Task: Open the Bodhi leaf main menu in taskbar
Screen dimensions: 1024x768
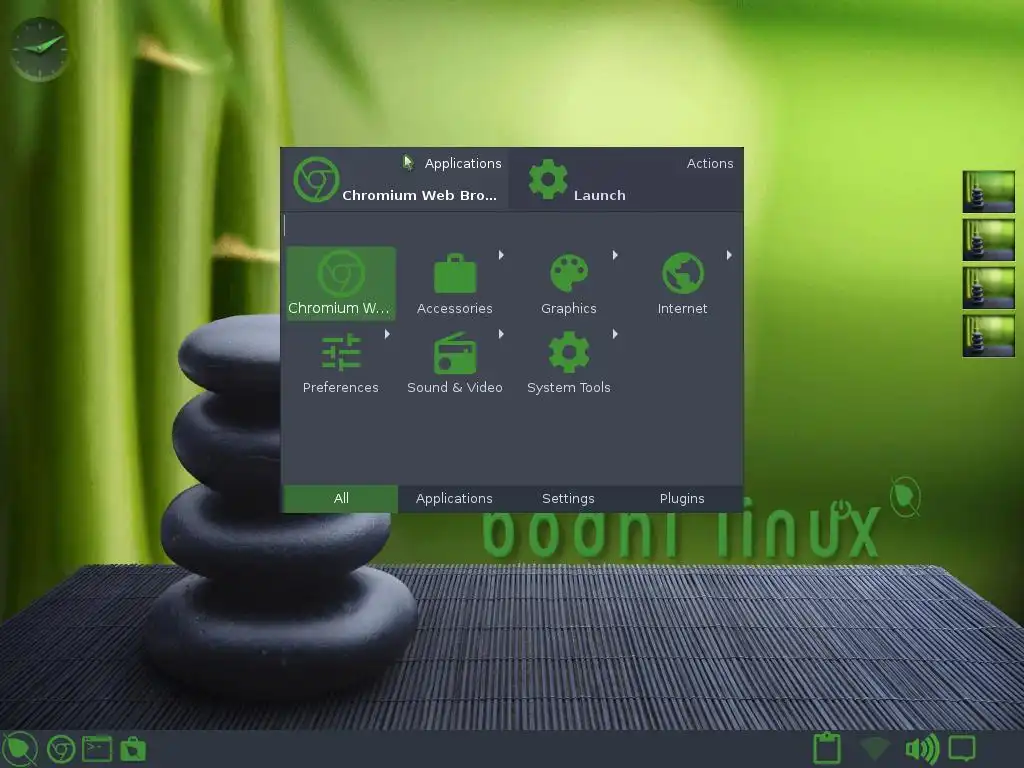Action: pos(20,749)
